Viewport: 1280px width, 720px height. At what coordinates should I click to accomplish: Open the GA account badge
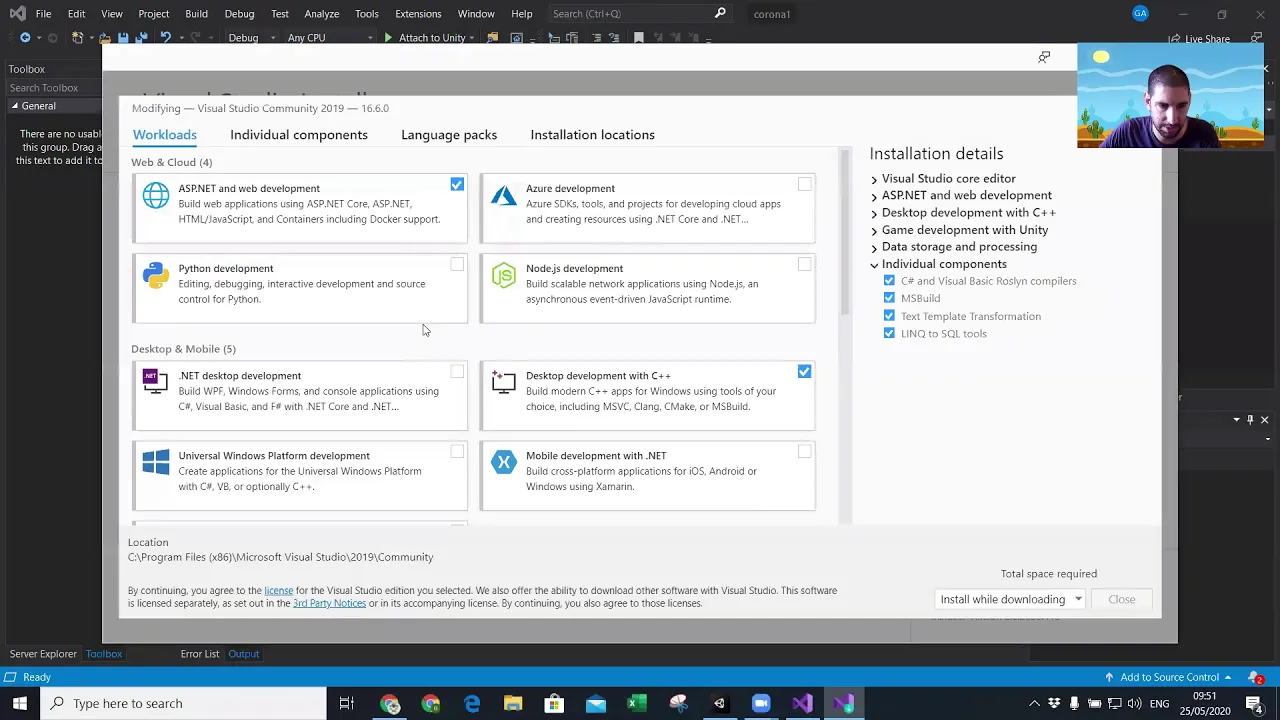click(x=1140, y=13)
